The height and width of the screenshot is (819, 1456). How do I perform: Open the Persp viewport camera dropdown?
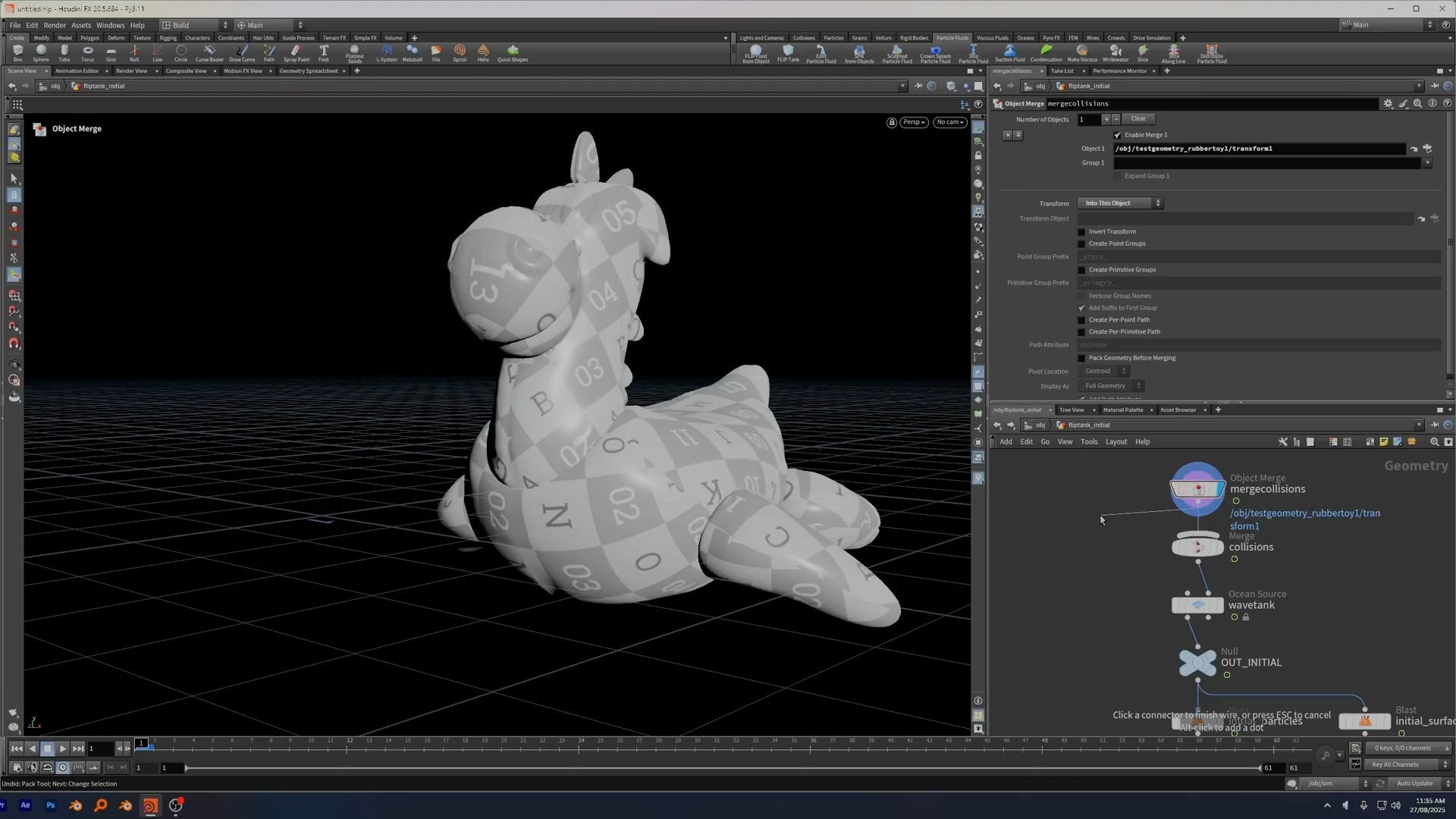tap(914, 122)
